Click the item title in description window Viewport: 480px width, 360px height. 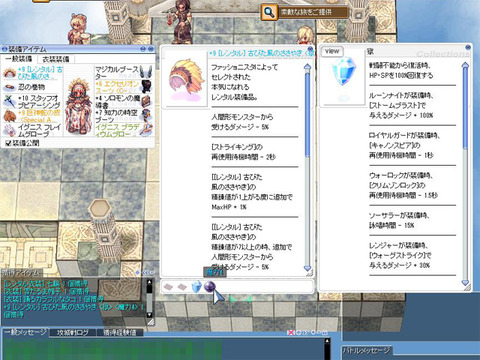(262, 53)
